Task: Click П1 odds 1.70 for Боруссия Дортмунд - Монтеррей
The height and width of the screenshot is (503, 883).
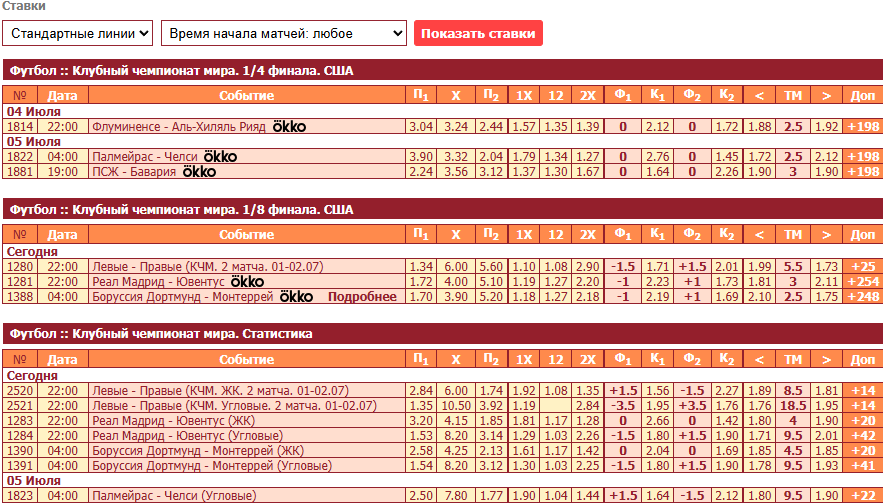Action: pos(421,296)
